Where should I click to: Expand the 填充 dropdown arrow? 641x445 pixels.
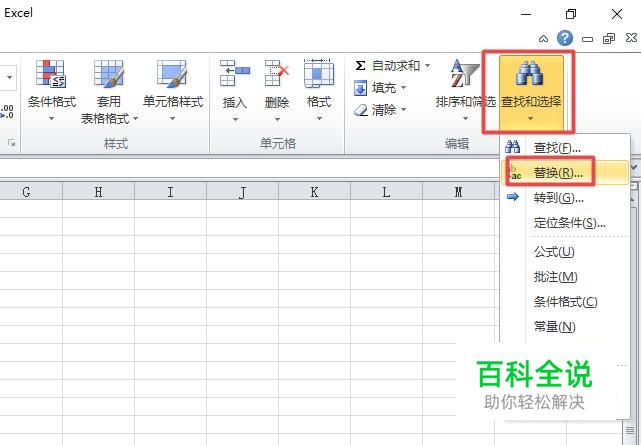tap(403, 87)
